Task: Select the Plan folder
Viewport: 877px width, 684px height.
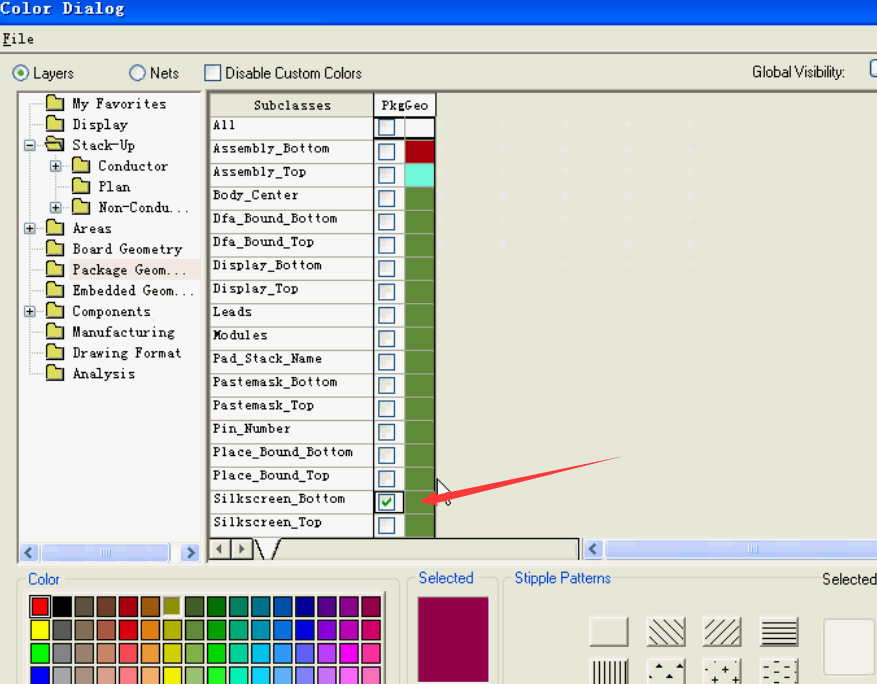Action: point(101,186)
